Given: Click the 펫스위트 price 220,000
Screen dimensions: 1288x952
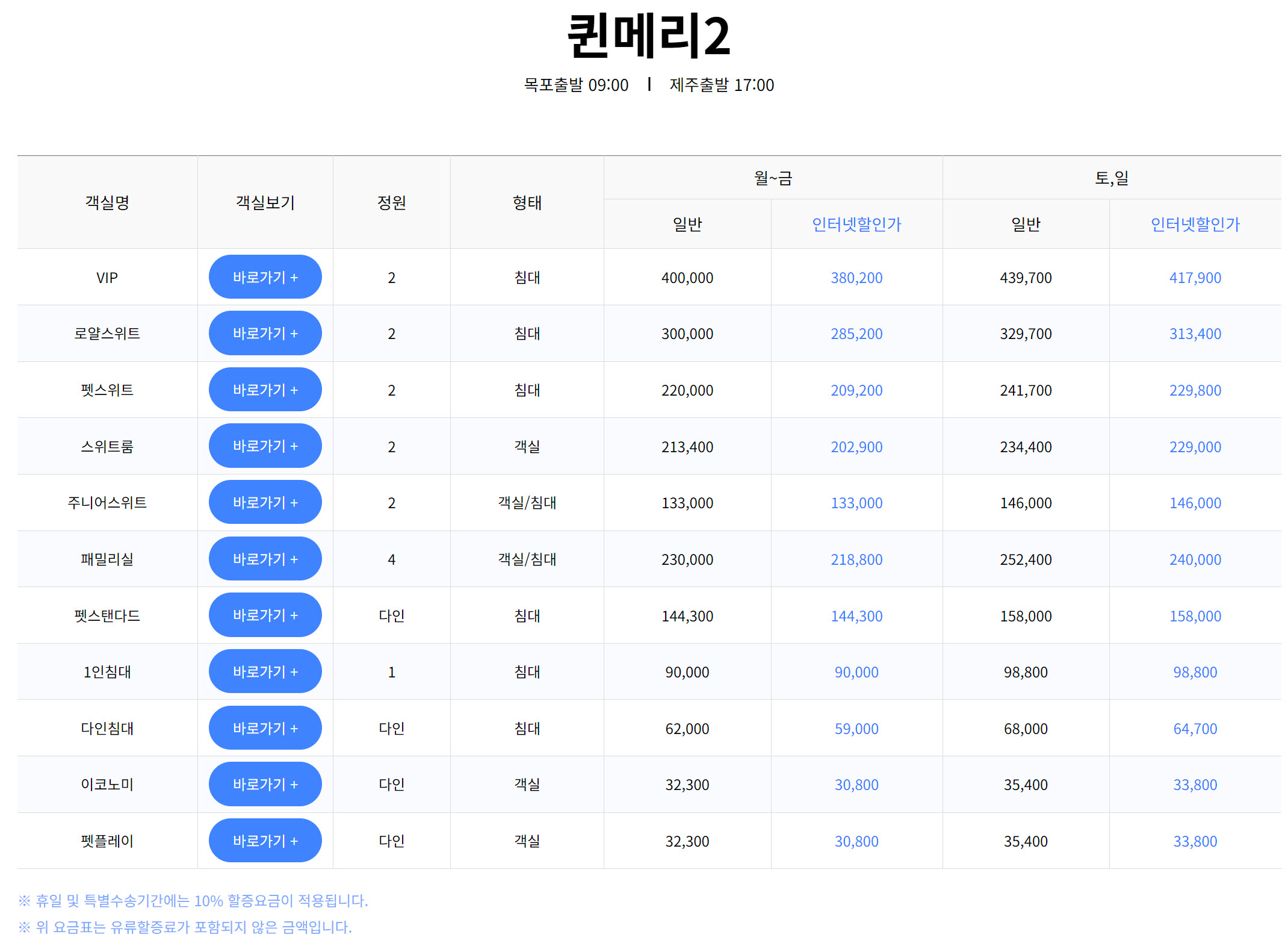Looking at the screenshot, I should (x=687, y=390).
